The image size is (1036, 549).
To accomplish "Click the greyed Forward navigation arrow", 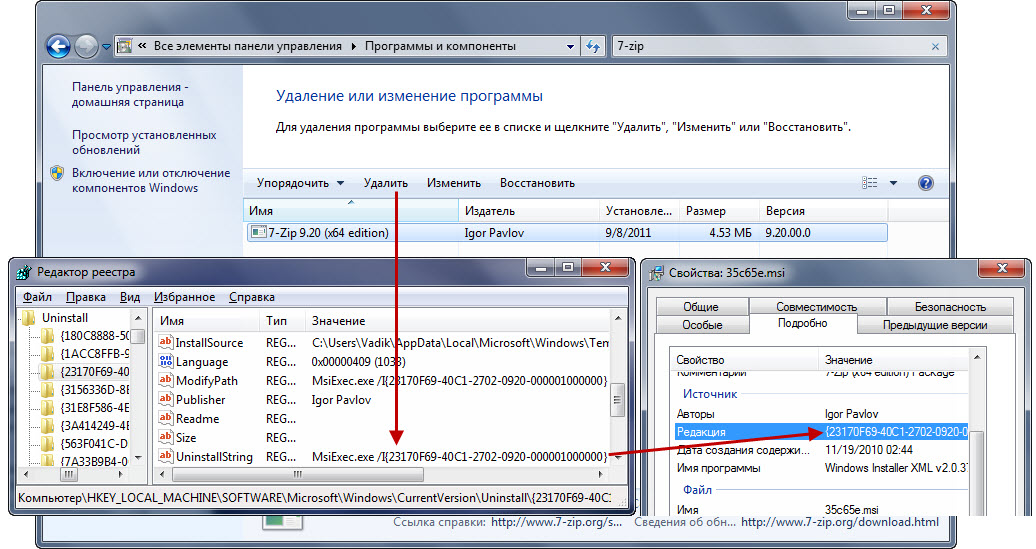I will pos(86,46).
